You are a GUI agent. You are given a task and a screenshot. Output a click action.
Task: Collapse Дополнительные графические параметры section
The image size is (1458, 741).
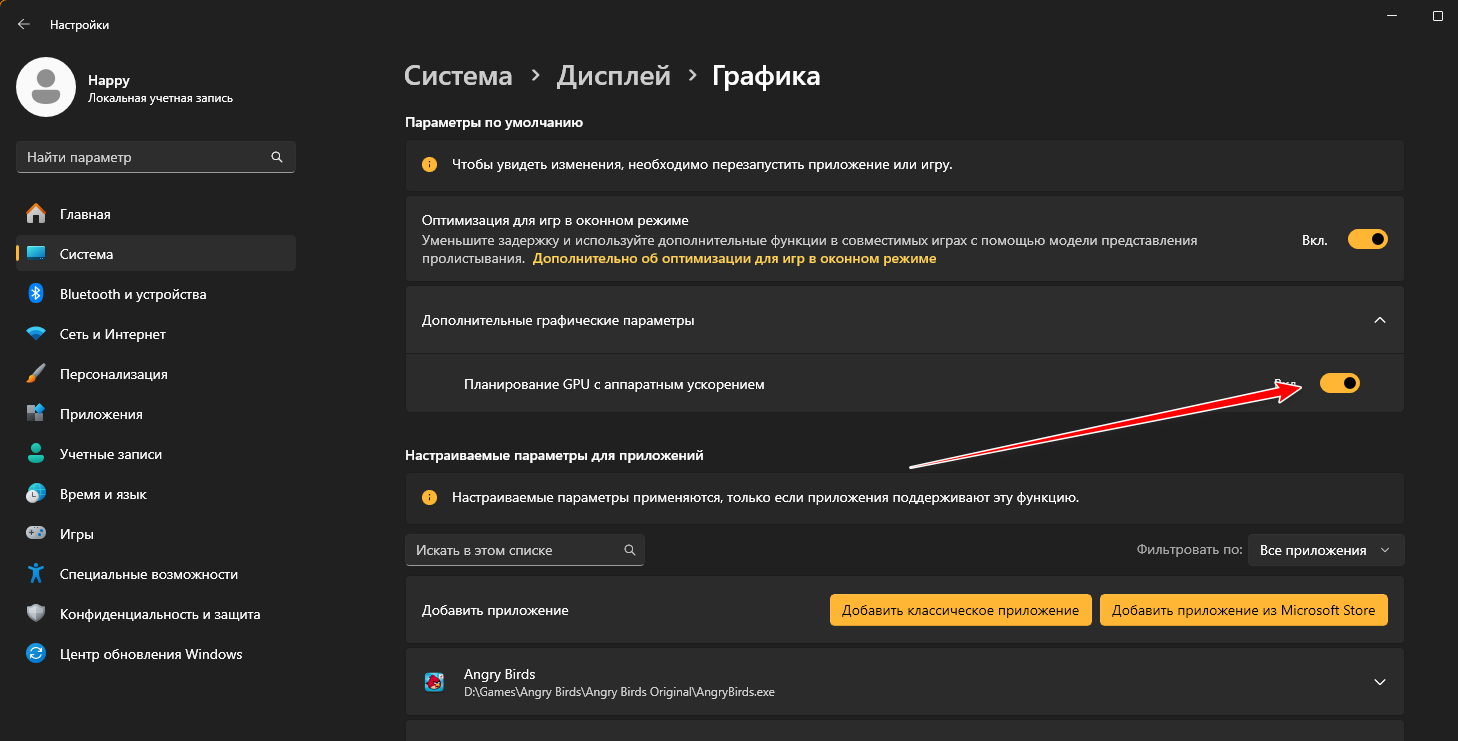click(x=1379, y=320)
